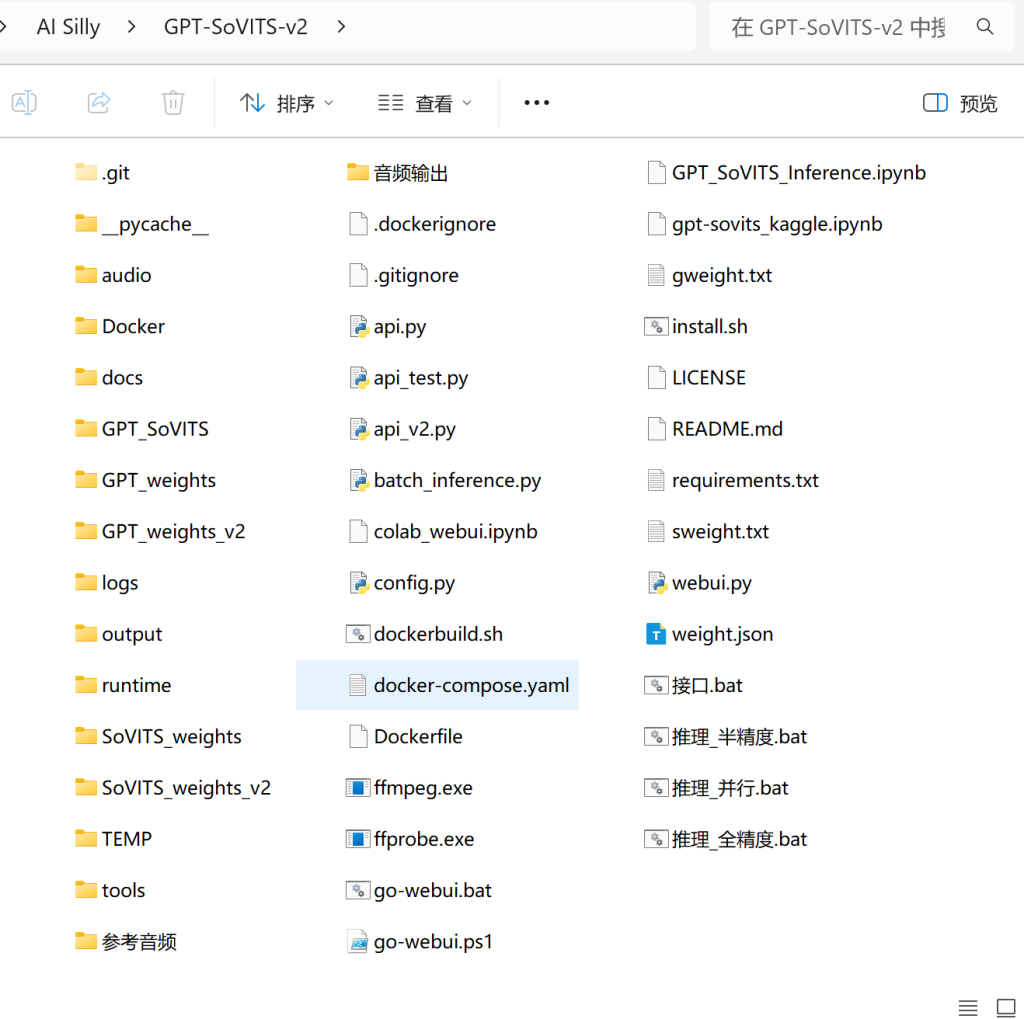Select the .dockerignore file
The height and width of the screenshot is (1019, 1024).
tap(422, 224)
